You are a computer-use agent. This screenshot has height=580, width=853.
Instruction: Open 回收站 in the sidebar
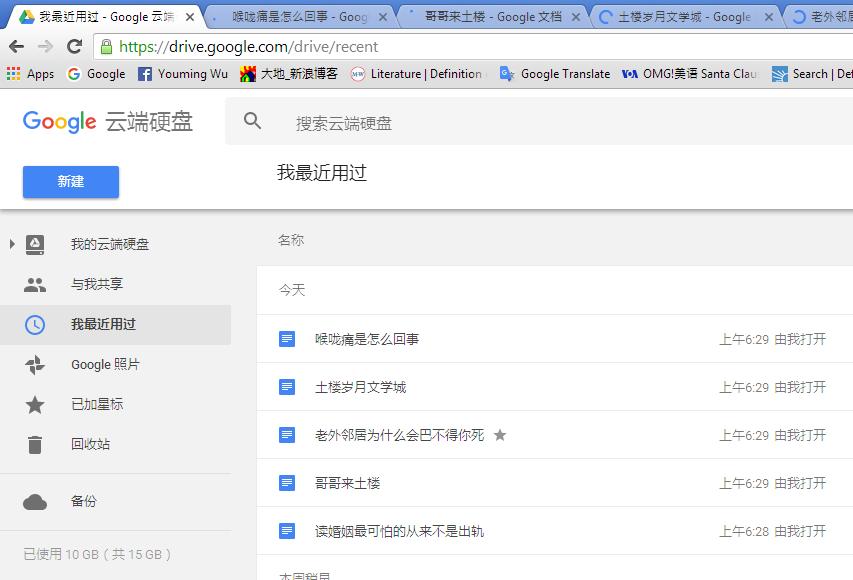90,444
